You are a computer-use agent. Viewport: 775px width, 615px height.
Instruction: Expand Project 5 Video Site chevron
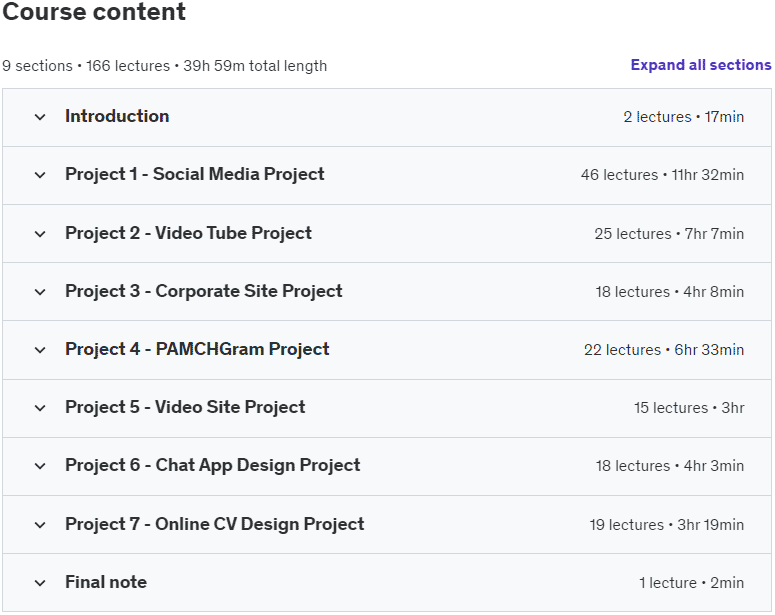[x=40, y=408]
